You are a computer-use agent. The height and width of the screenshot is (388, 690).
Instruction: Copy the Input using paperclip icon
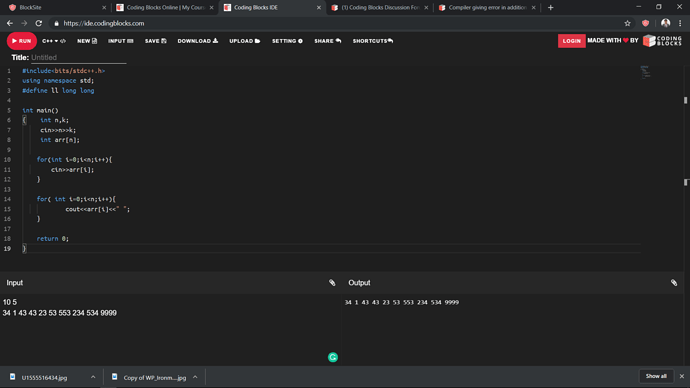click(332, 283)
